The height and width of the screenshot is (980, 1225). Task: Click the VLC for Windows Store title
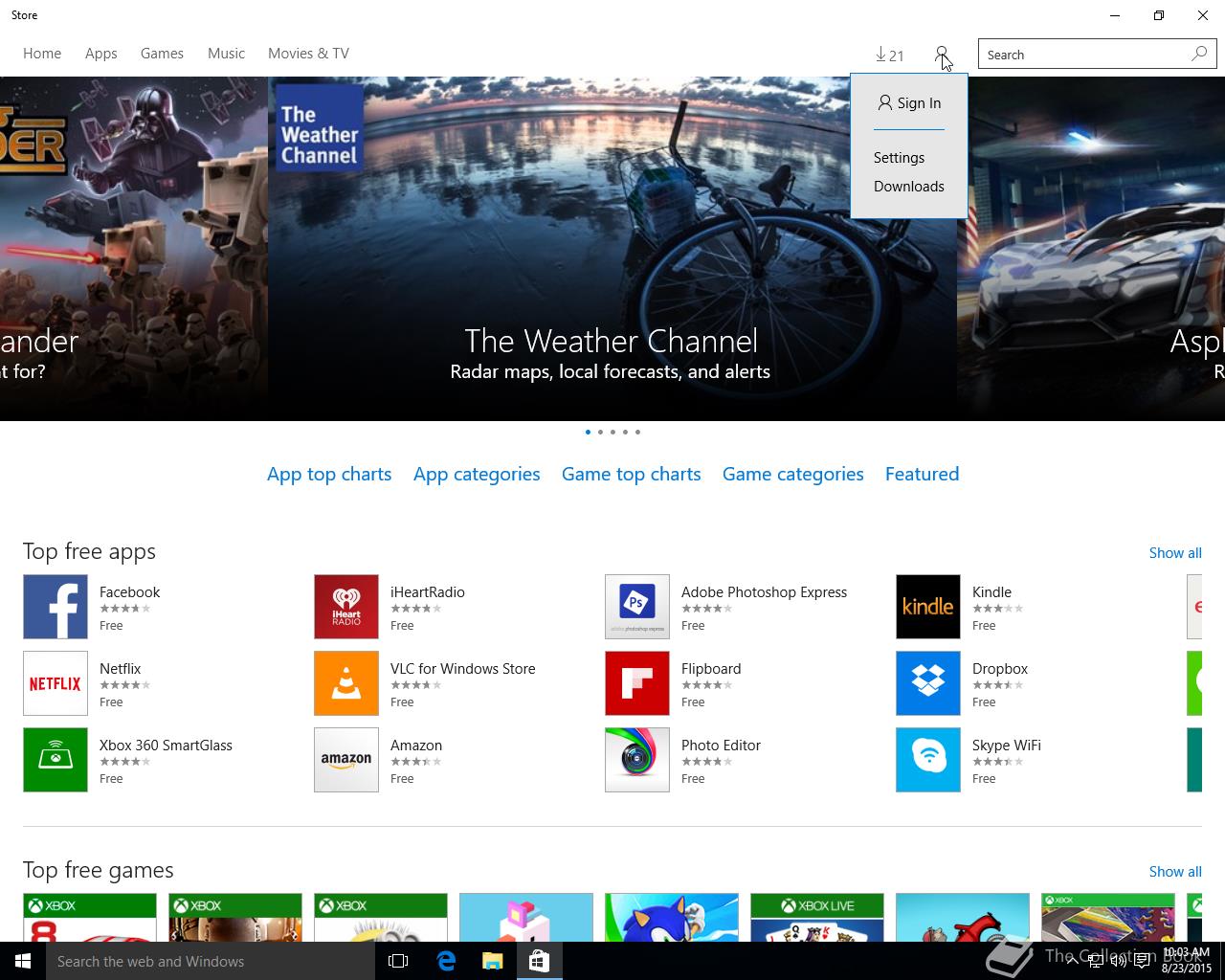tap(462, 669)
